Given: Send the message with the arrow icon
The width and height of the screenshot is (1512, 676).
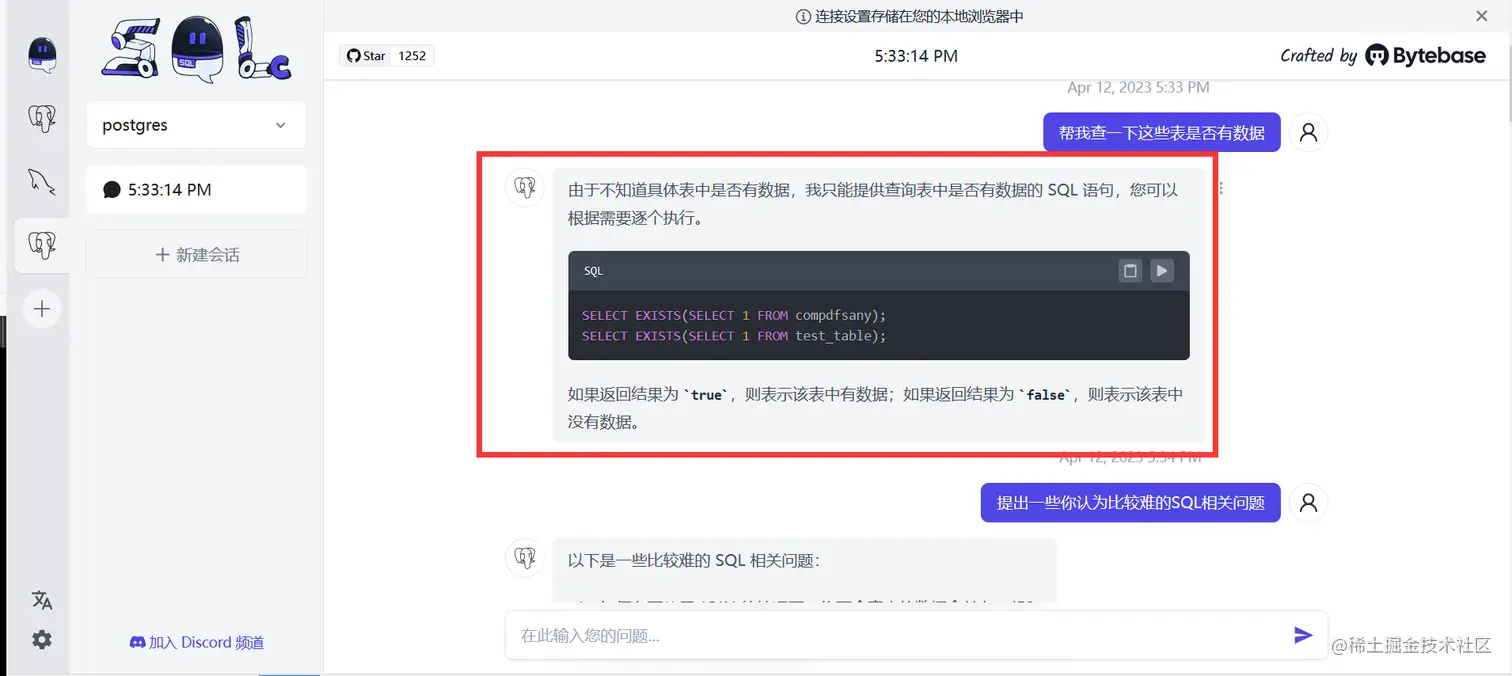Looking at the screenshot, I should tap(1303, 634).
